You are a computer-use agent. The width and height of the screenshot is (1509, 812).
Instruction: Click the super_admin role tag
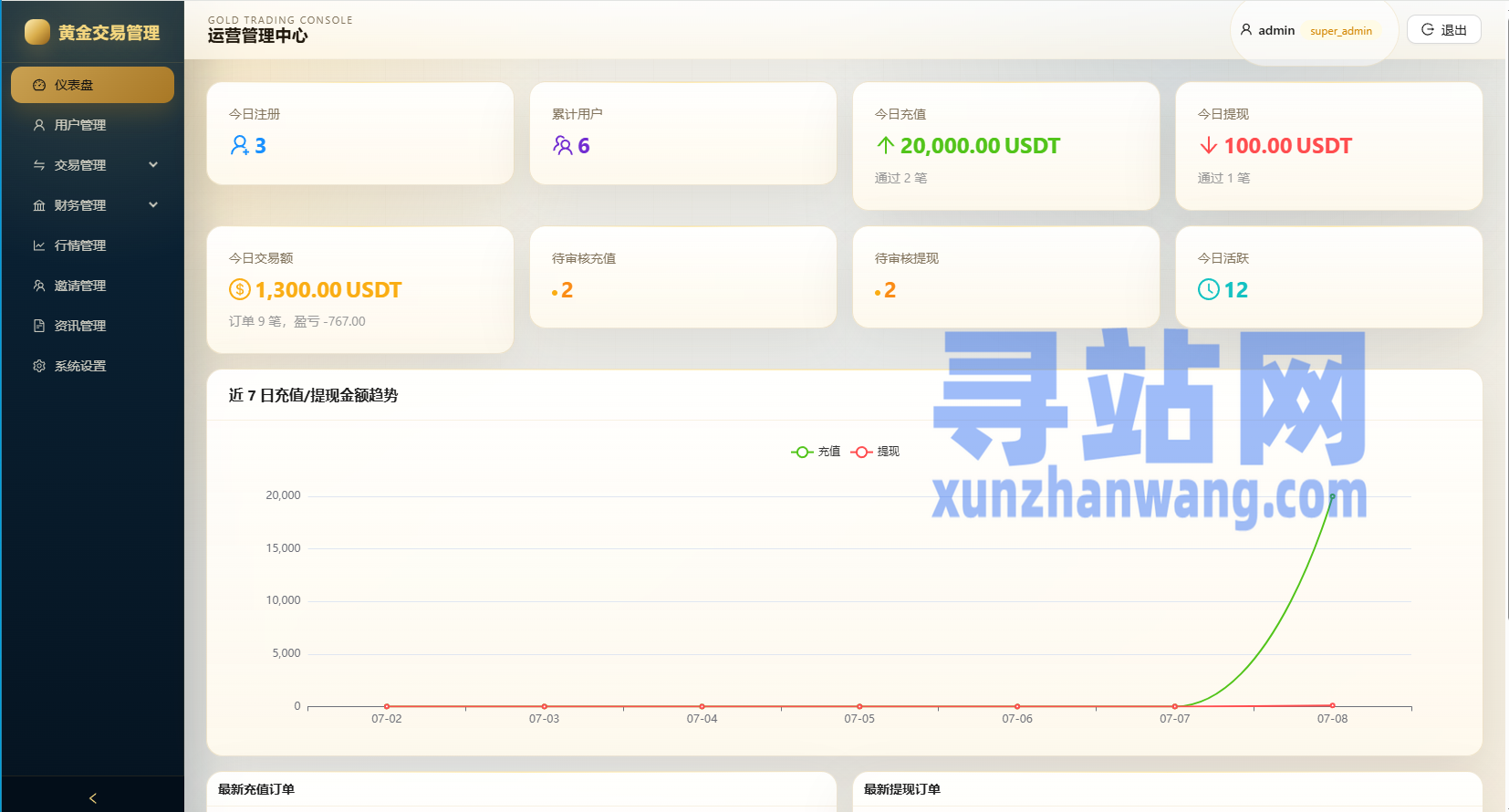click(1340, 31)
